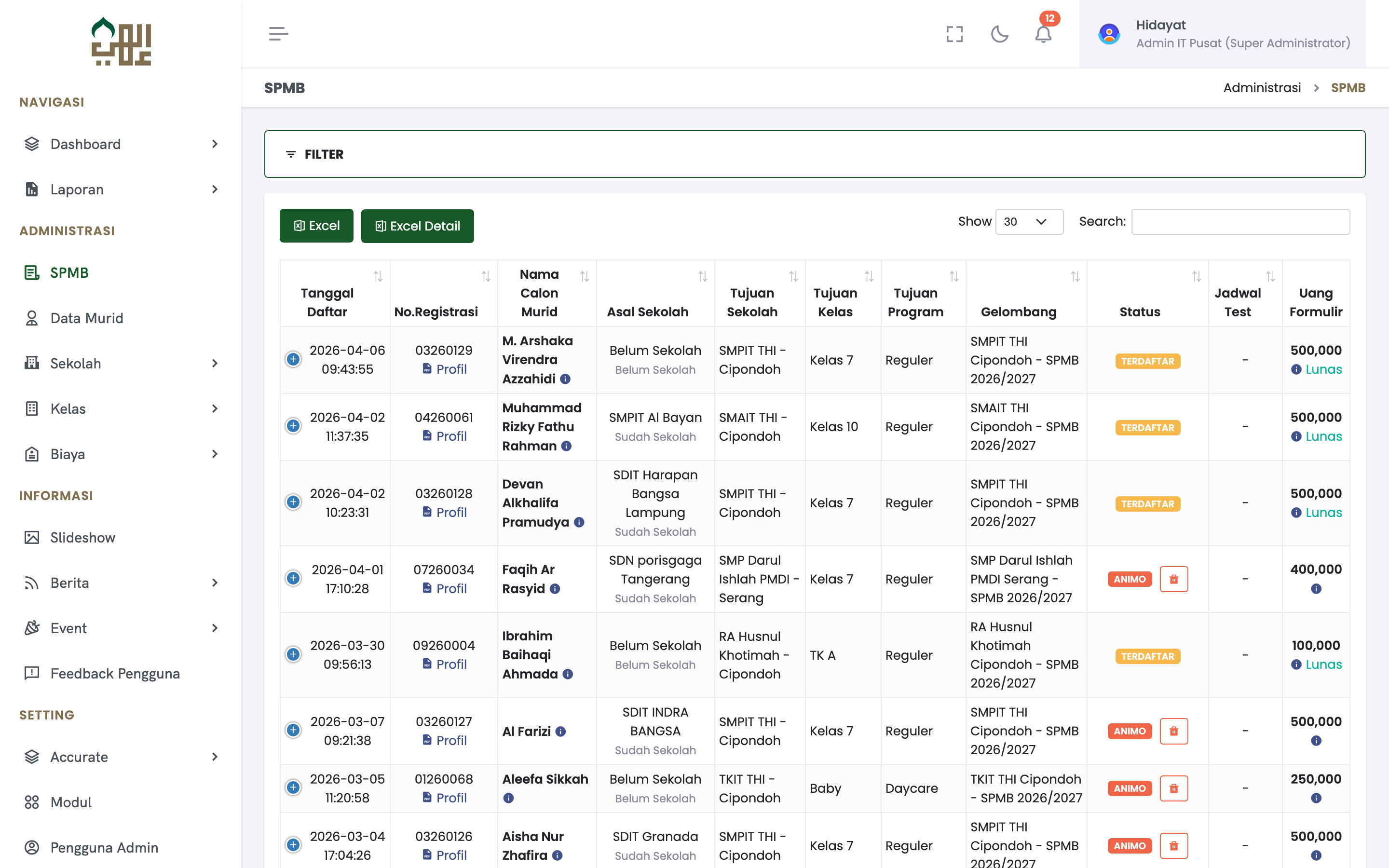Open Profil link for registration 04260061
The image size is (1389, 868).
pos(444,436)
